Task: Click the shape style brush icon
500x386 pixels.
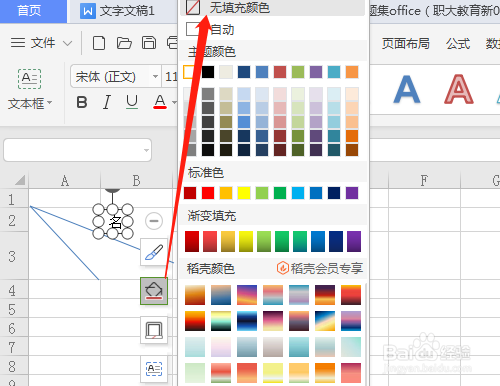Action: [x=154, y=252]
